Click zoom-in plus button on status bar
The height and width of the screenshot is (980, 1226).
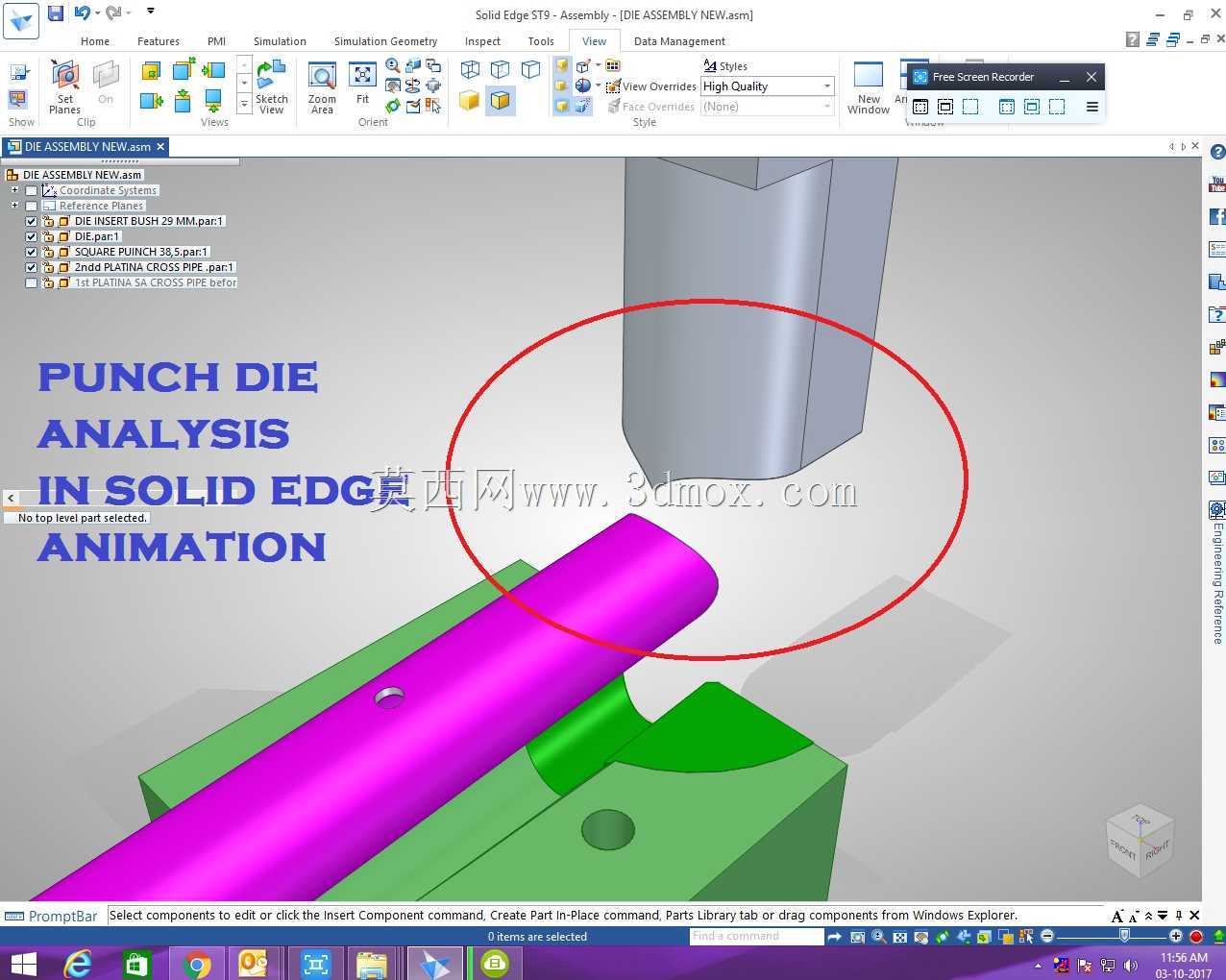(x=1175, y=936)
